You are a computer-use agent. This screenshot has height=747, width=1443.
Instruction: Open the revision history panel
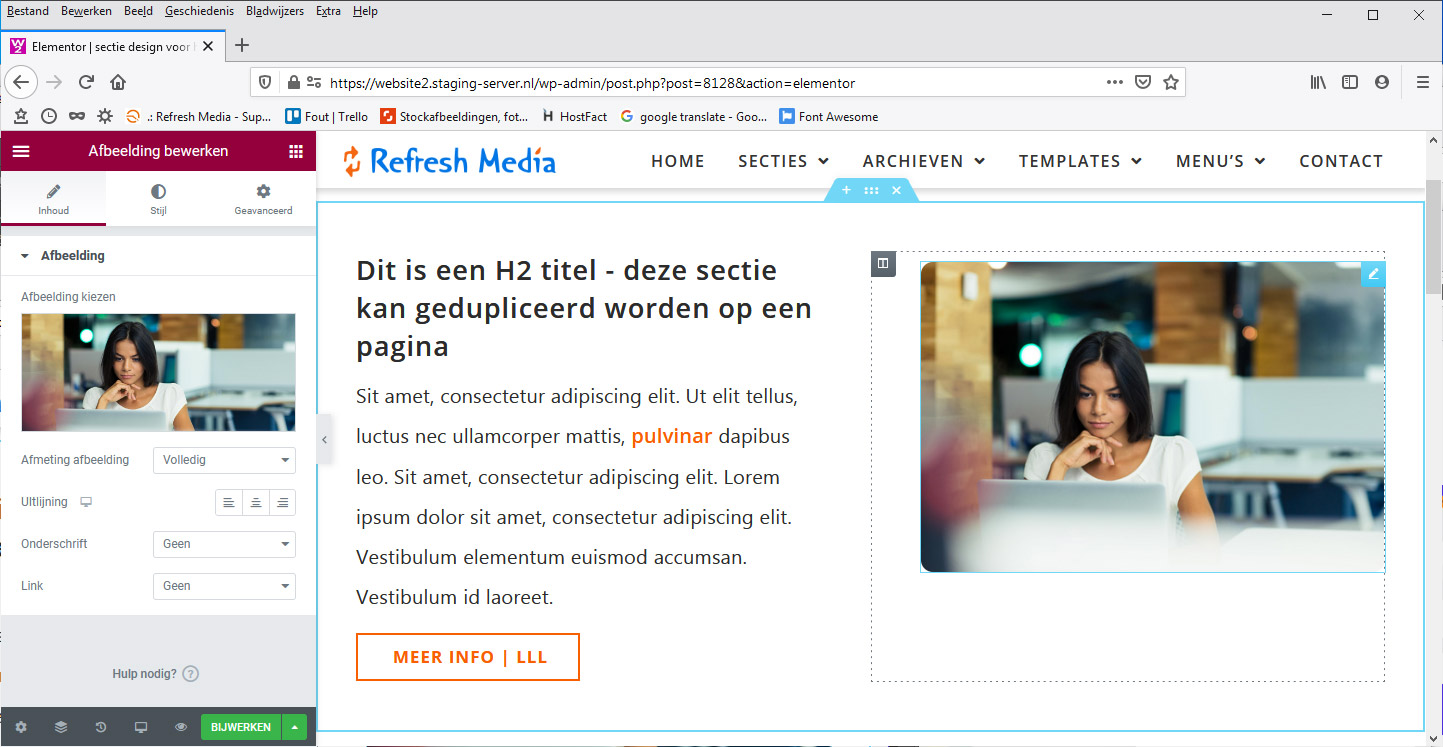click(101, 727)
